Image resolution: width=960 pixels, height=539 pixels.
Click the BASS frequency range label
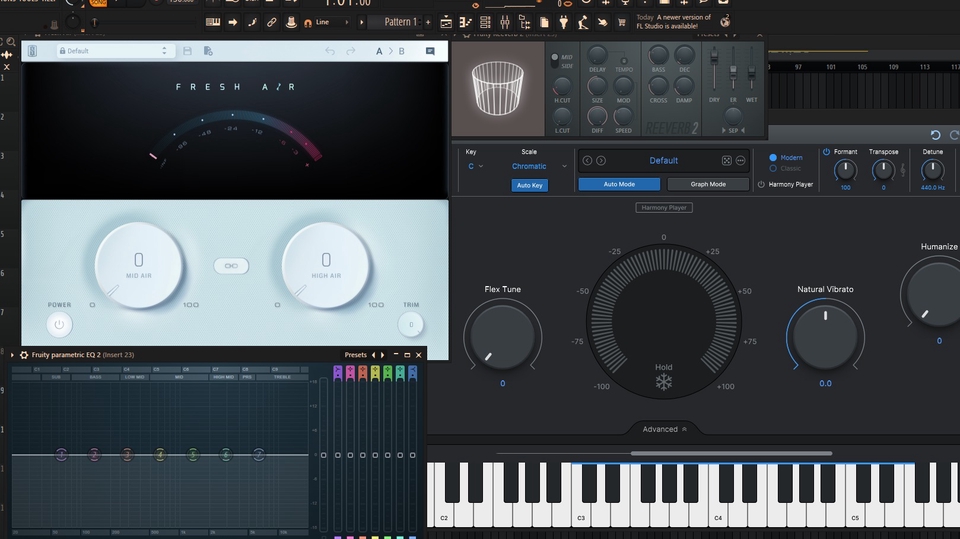[x=96, y=377]
